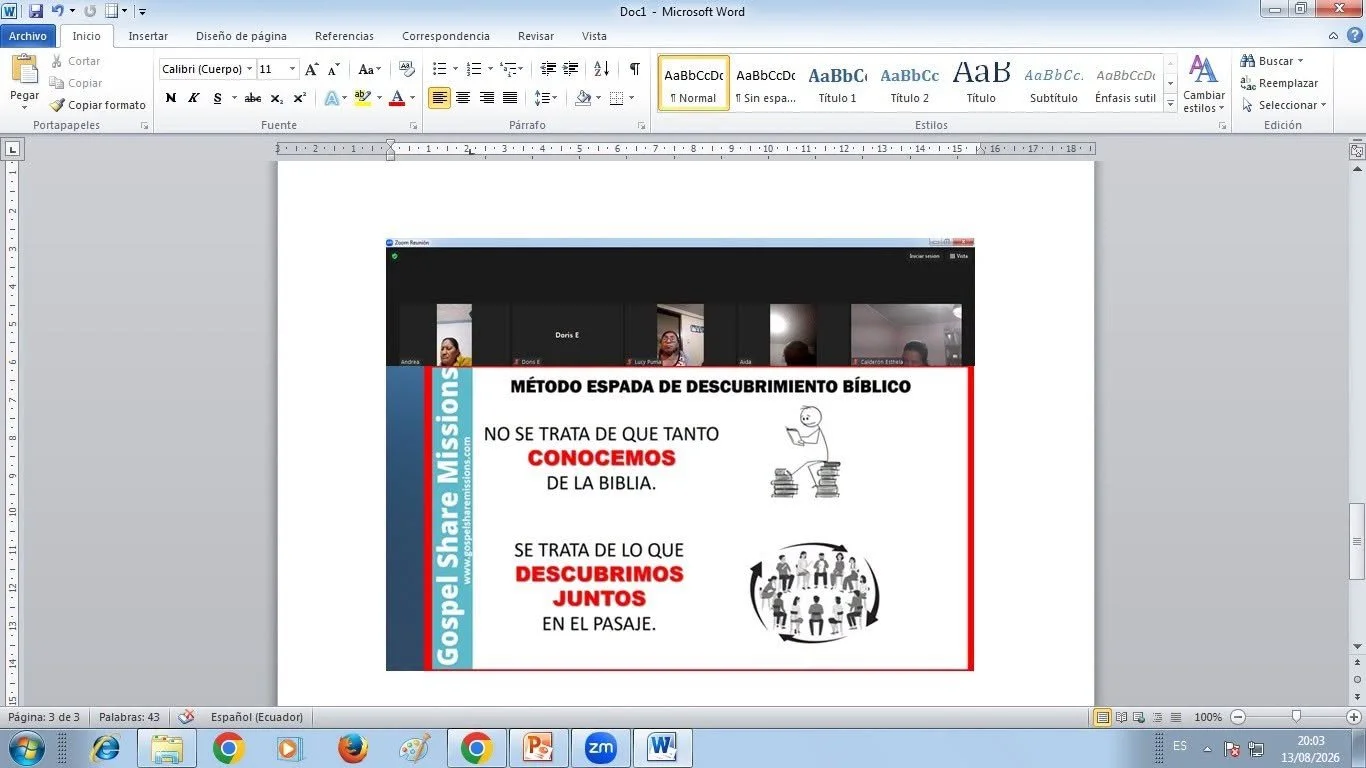Apply strikethrough abc formatting
The width and height of the screenshot is (1366, 768).
253,98
